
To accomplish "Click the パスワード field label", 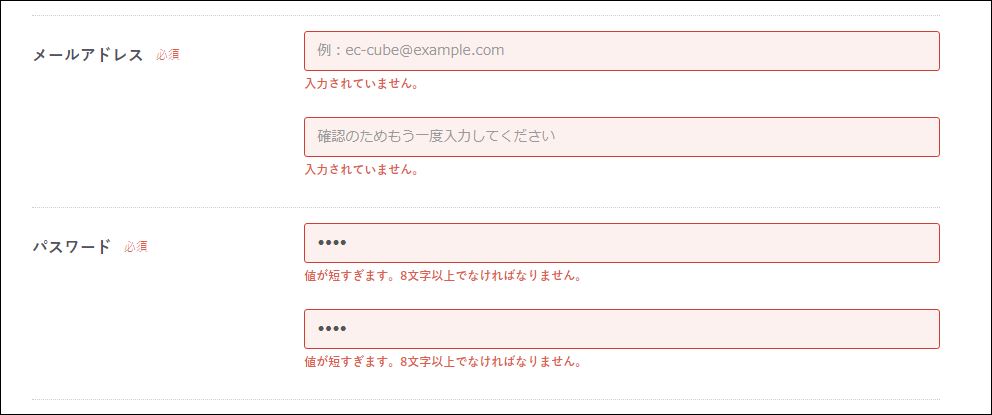I will (x=71, y=247).
